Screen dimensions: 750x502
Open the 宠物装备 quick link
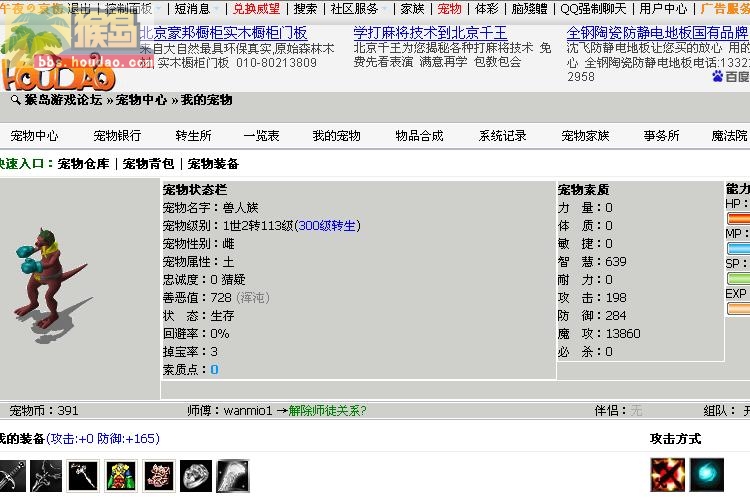[213, 164]
